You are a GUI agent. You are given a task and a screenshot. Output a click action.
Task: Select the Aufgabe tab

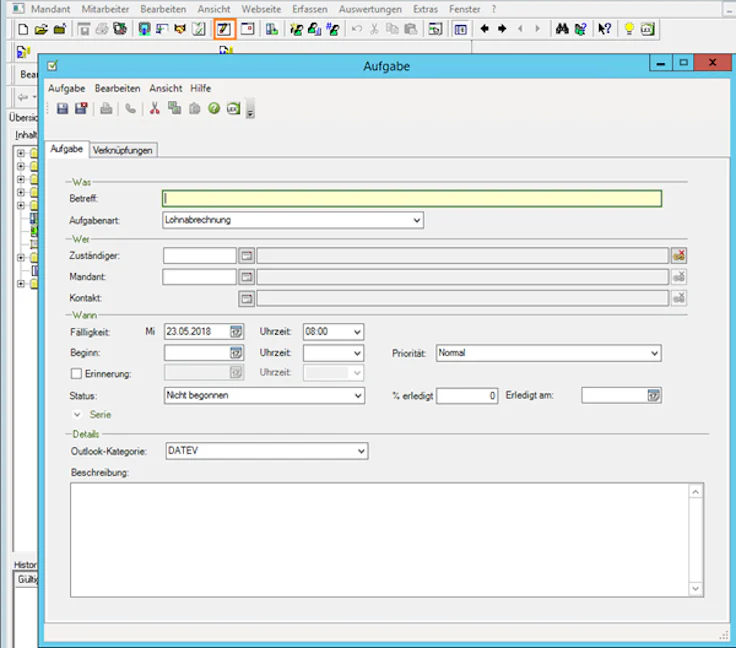(x=67, y=149)
